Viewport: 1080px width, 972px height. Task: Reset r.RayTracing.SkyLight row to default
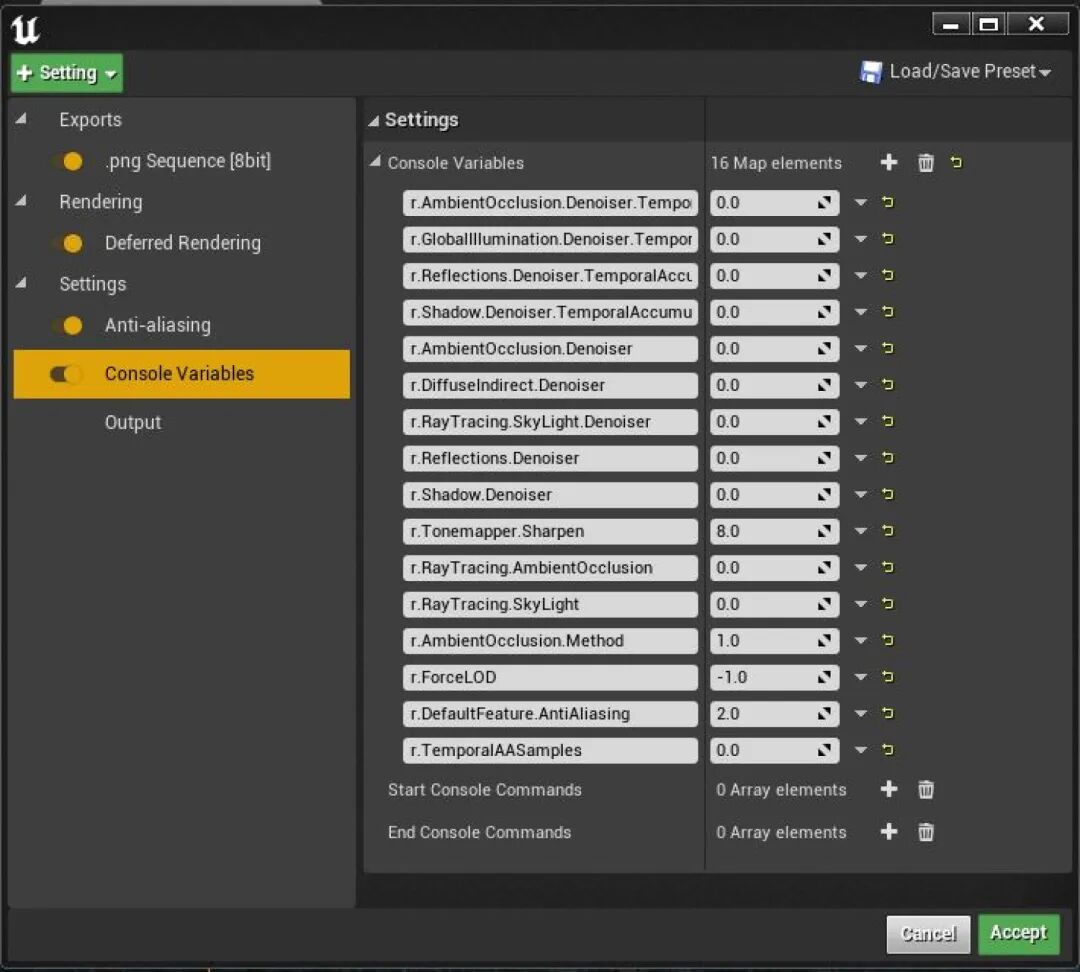(x=888, y=603)
